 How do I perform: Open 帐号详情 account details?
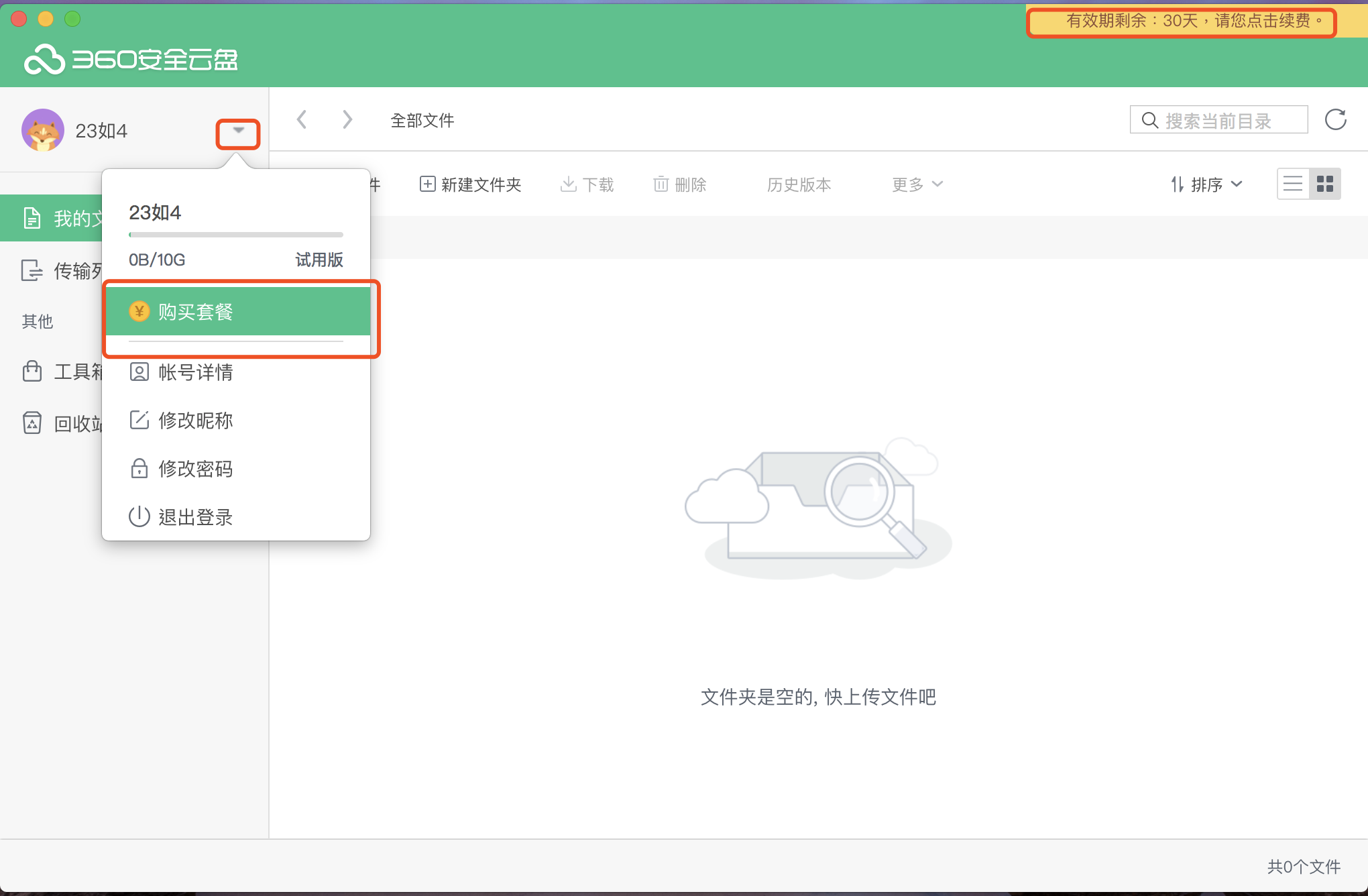[x=236, y=372]
